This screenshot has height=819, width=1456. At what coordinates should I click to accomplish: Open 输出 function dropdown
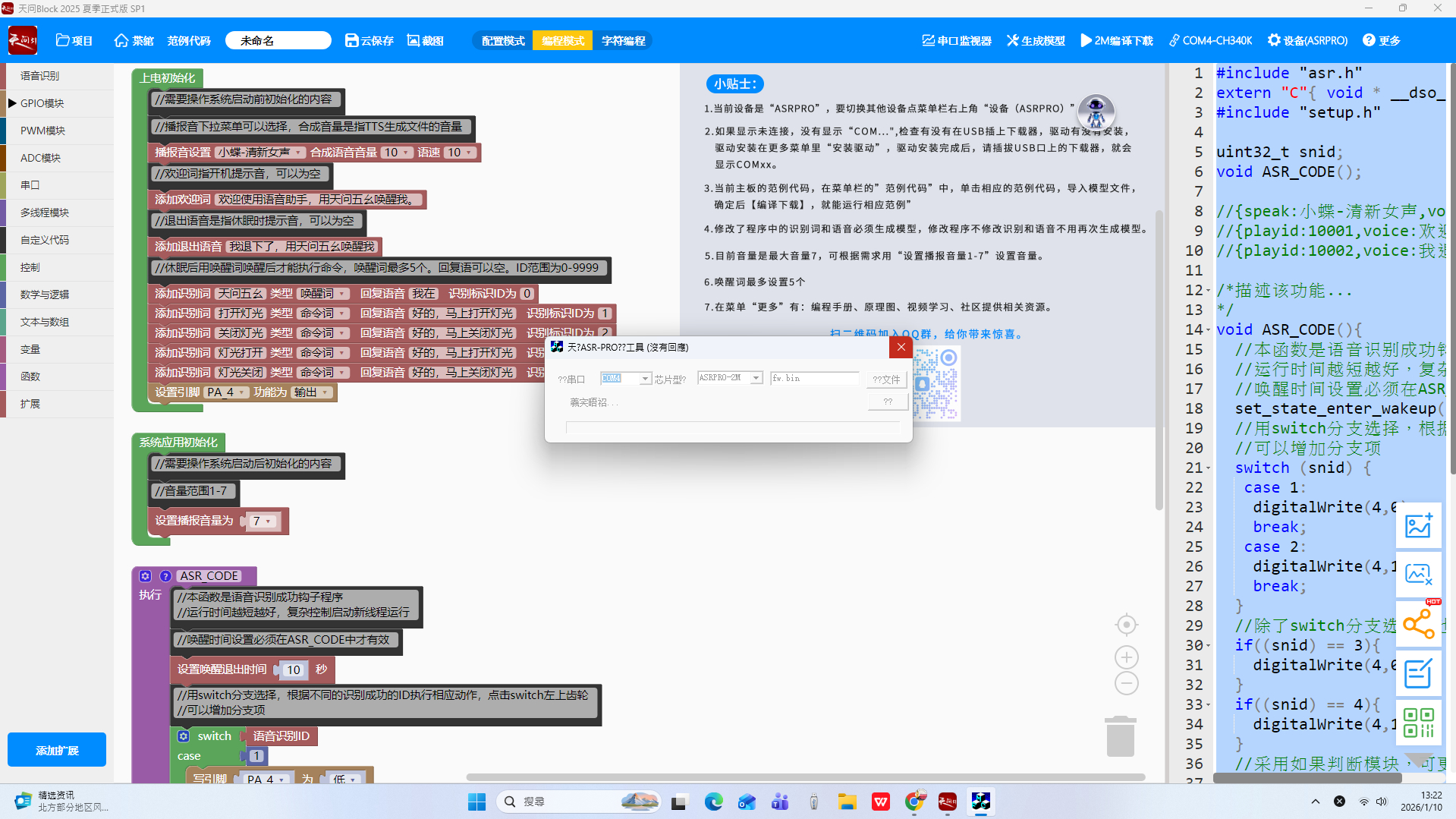[313, 392]
